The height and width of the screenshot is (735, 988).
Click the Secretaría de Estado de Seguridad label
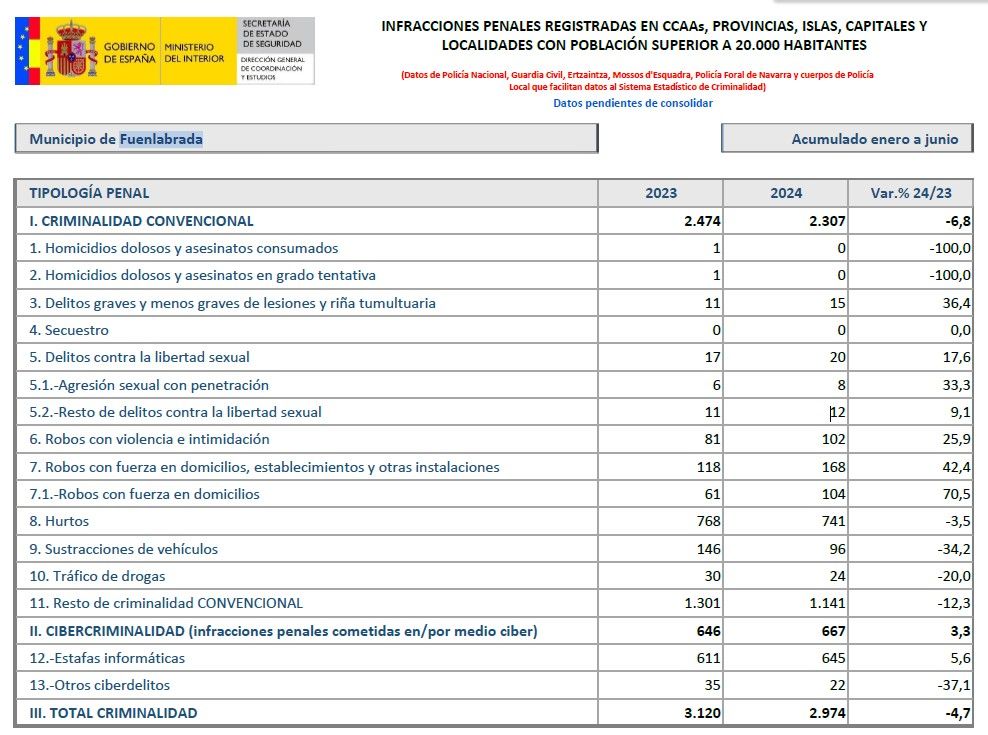[266, 34]
